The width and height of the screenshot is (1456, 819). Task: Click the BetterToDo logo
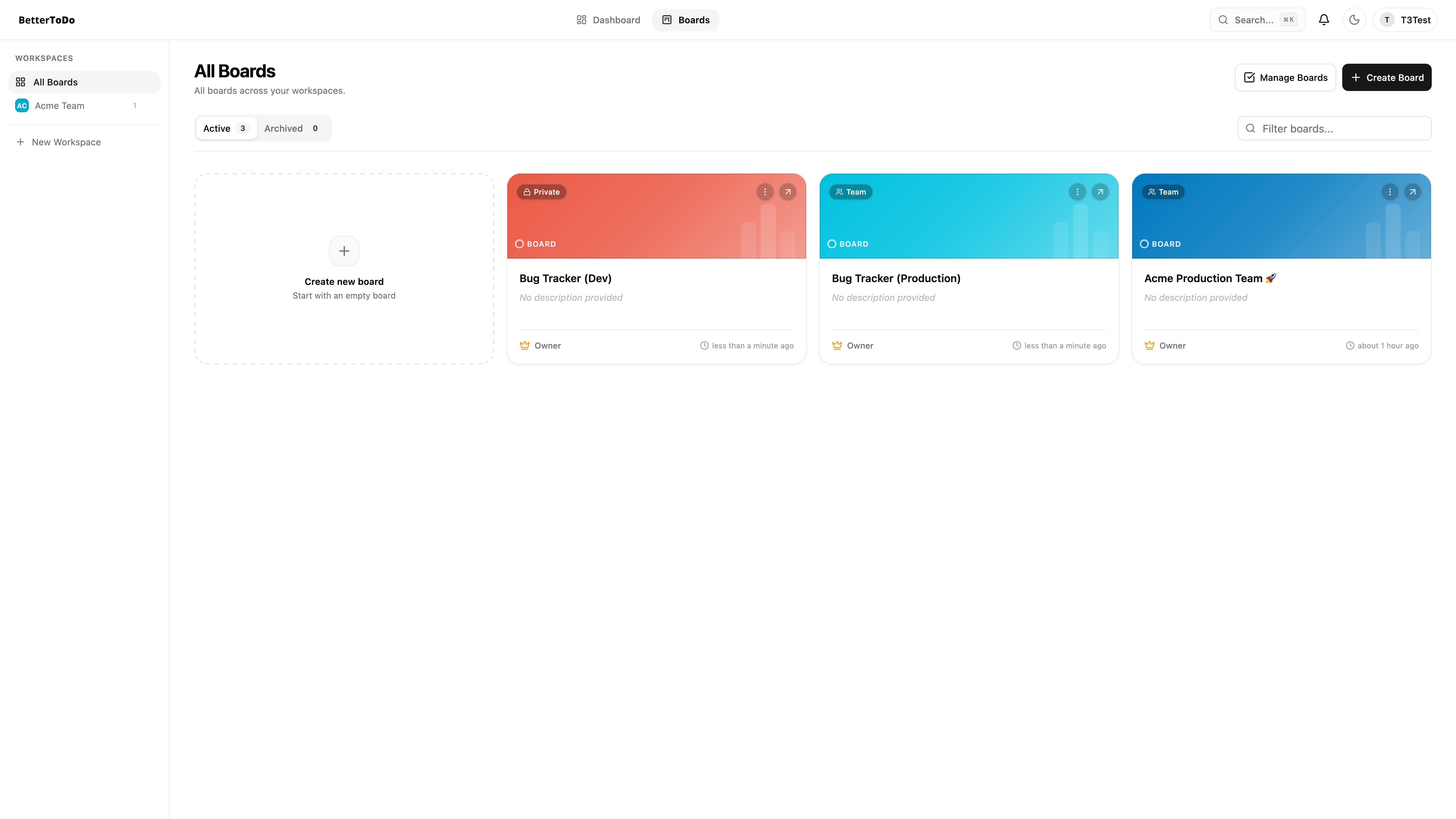click(47, 20)
